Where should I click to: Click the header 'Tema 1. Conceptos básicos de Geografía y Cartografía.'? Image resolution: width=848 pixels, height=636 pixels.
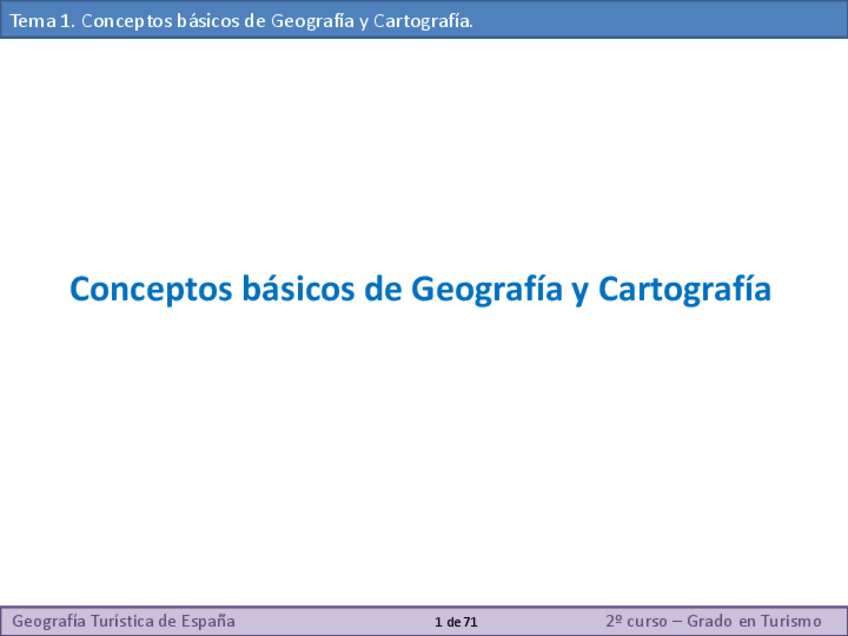241,21
